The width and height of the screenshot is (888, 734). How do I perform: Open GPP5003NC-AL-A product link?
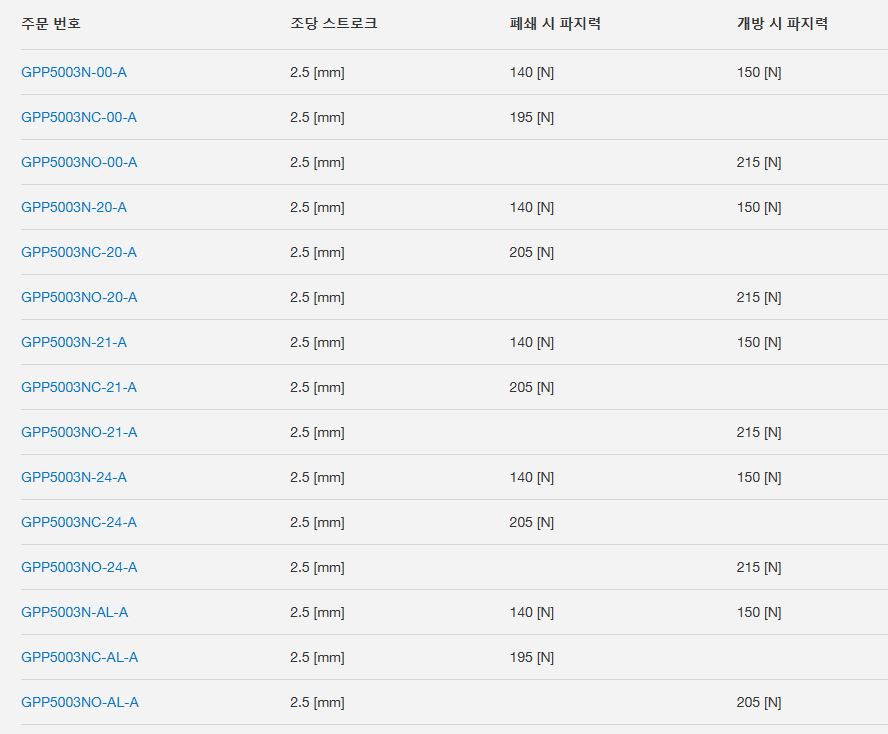tap(79, 657)
